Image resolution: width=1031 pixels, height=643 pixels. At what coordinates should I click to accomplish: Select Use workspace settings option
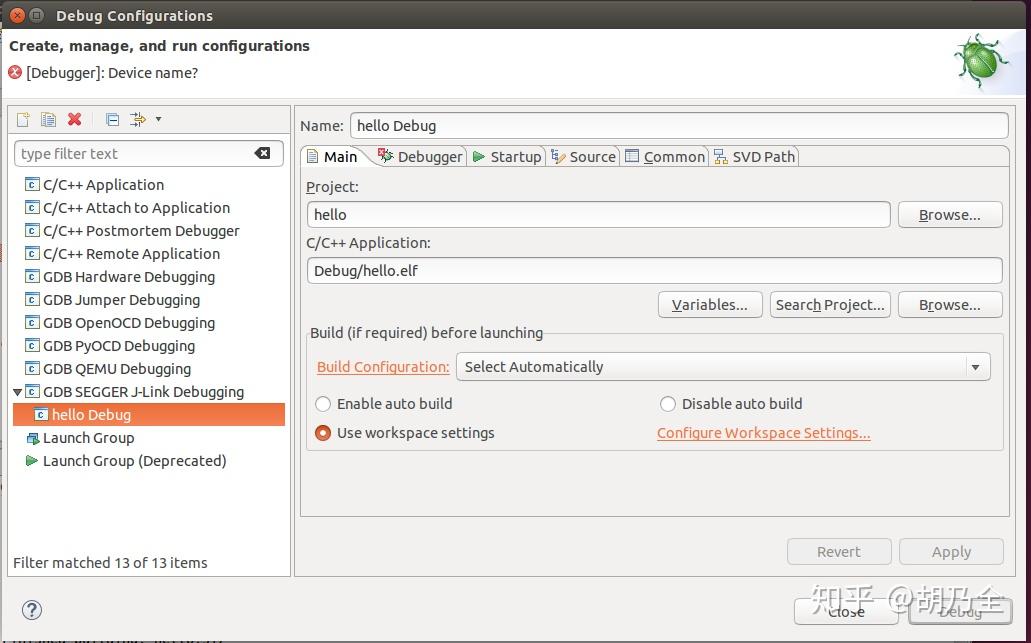(323, 433)
